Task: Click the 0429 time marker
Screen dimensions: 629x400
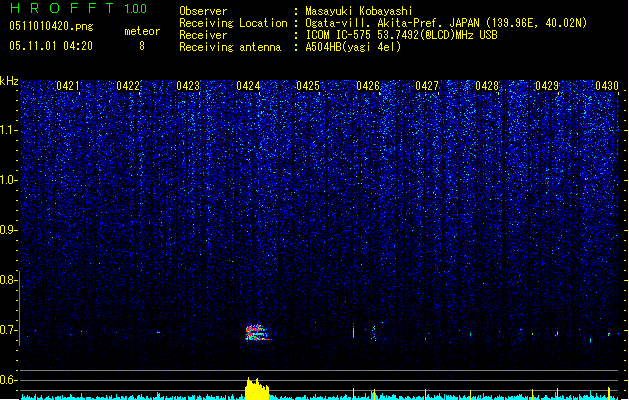Action: pyautogui.click(x=547, y=86)
